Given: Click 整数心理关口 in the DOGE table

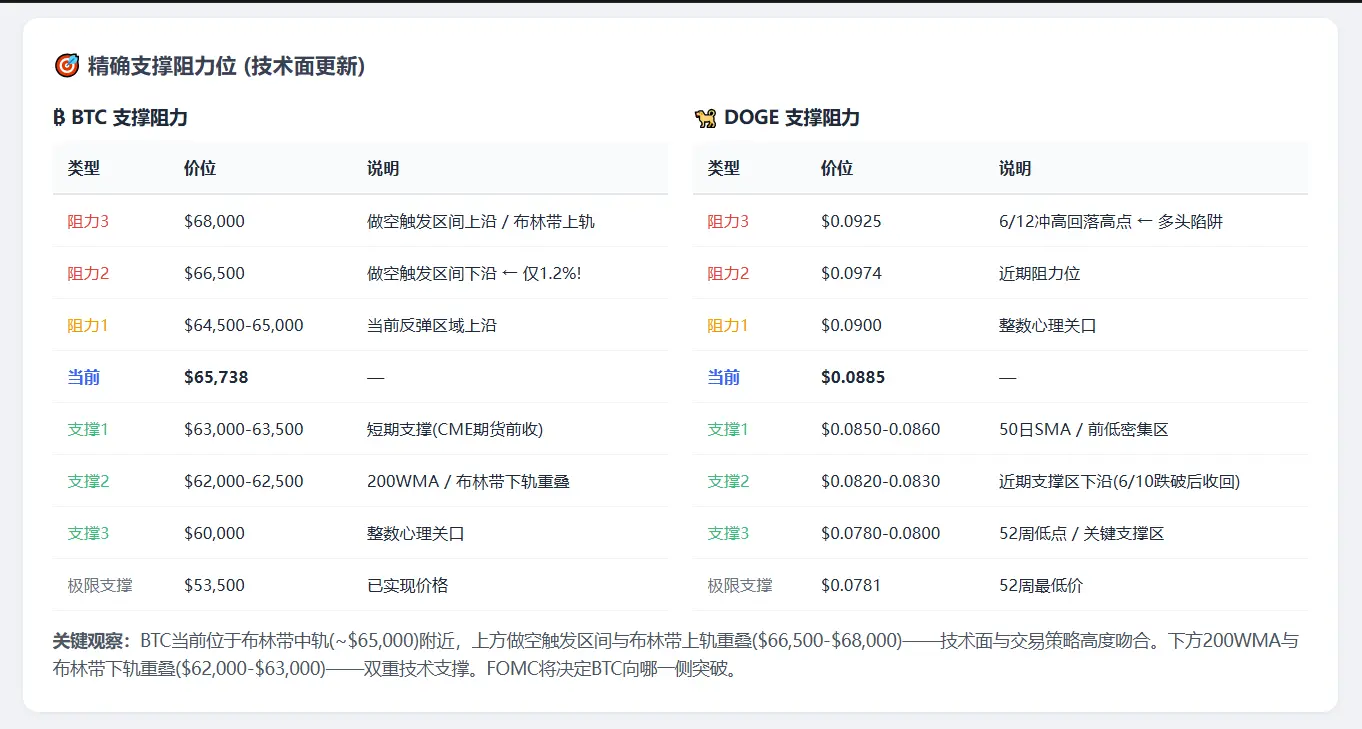Looking at the screenshot, I should click(x=1048, y=325).
